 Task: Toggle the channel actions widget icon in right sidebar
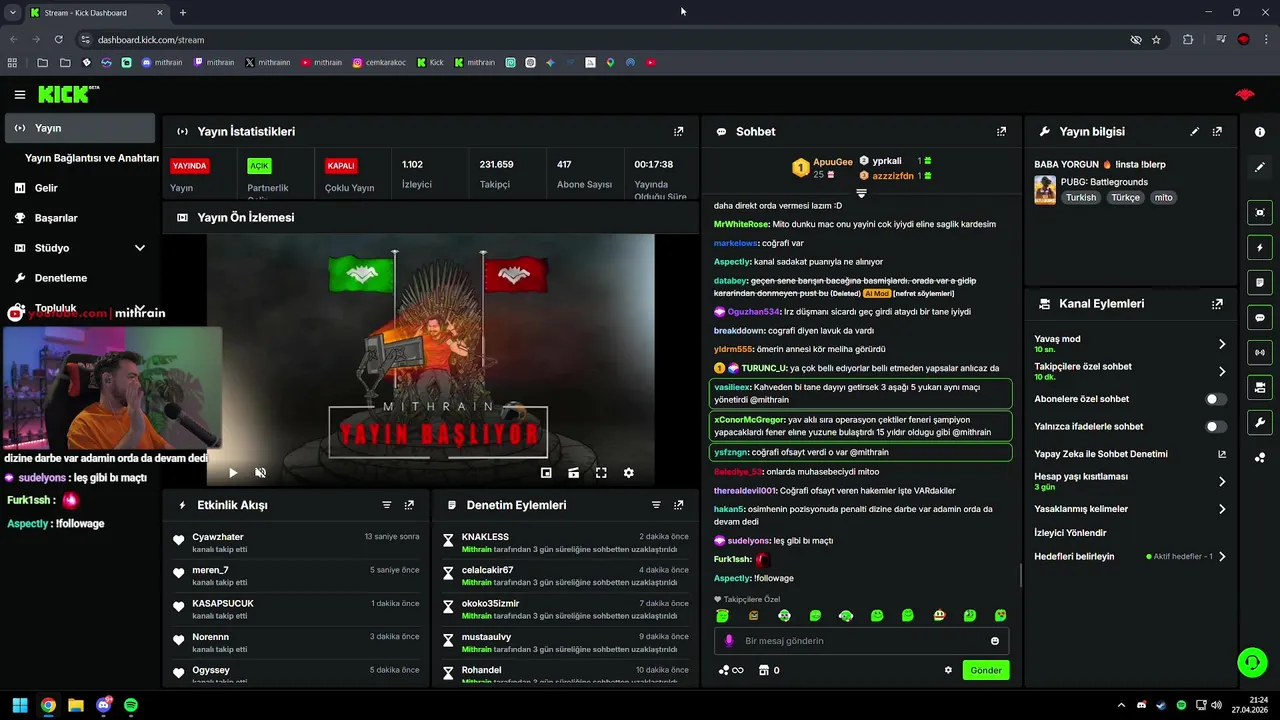(x=1260, y=387)
